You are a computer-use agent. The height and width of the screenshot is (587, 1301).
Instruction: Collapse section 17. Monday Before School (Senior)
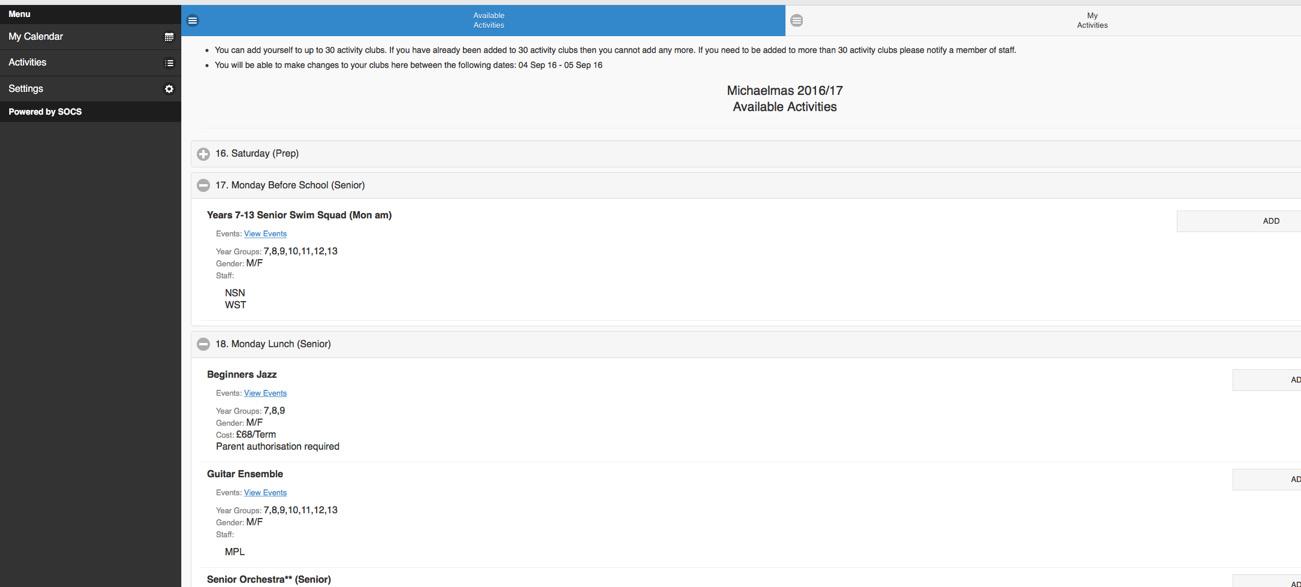point(745,185)
